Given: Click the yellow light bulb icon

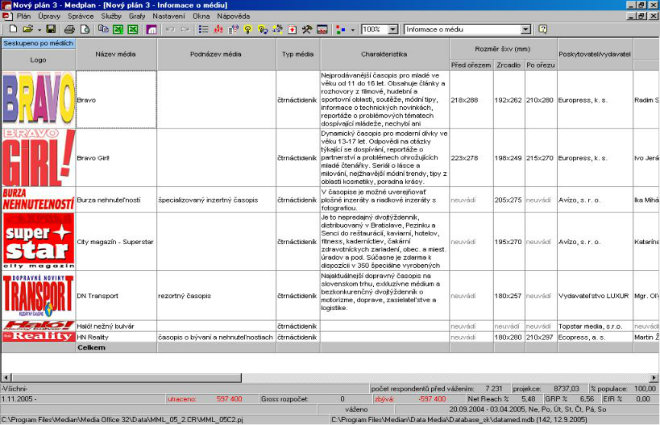Looking at the screenshot, I should point(248,29).
